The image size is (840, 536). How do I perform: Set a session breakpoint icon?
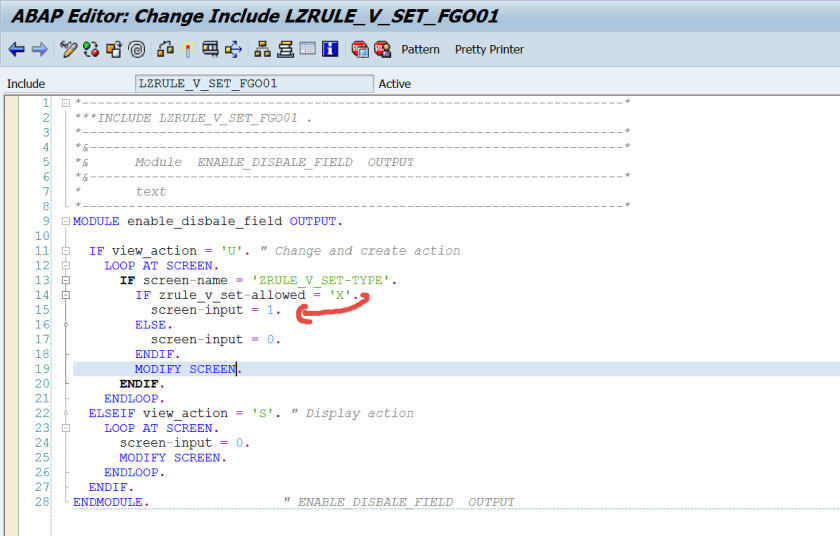360,49
